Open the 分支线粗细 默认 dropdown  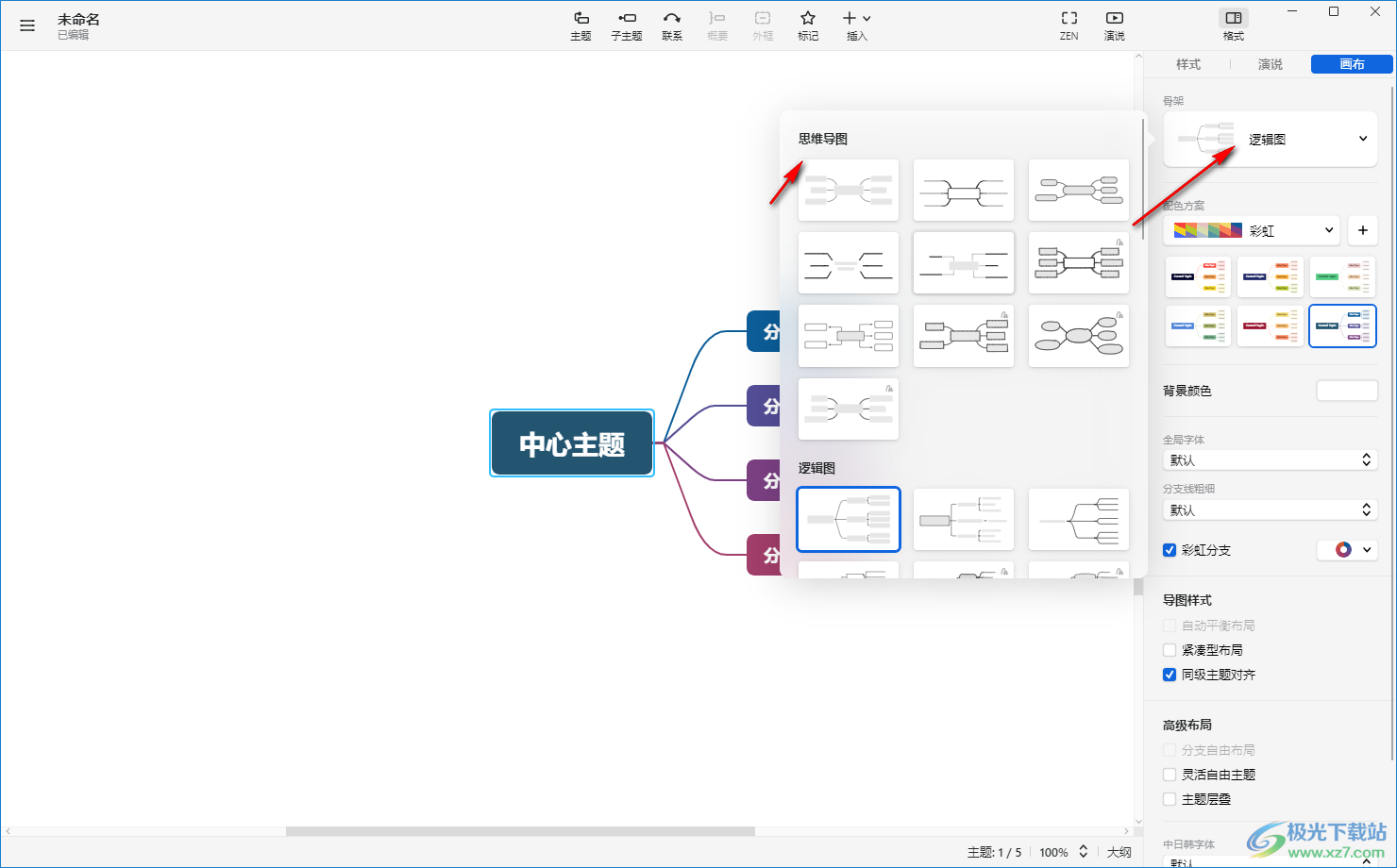1271,510
